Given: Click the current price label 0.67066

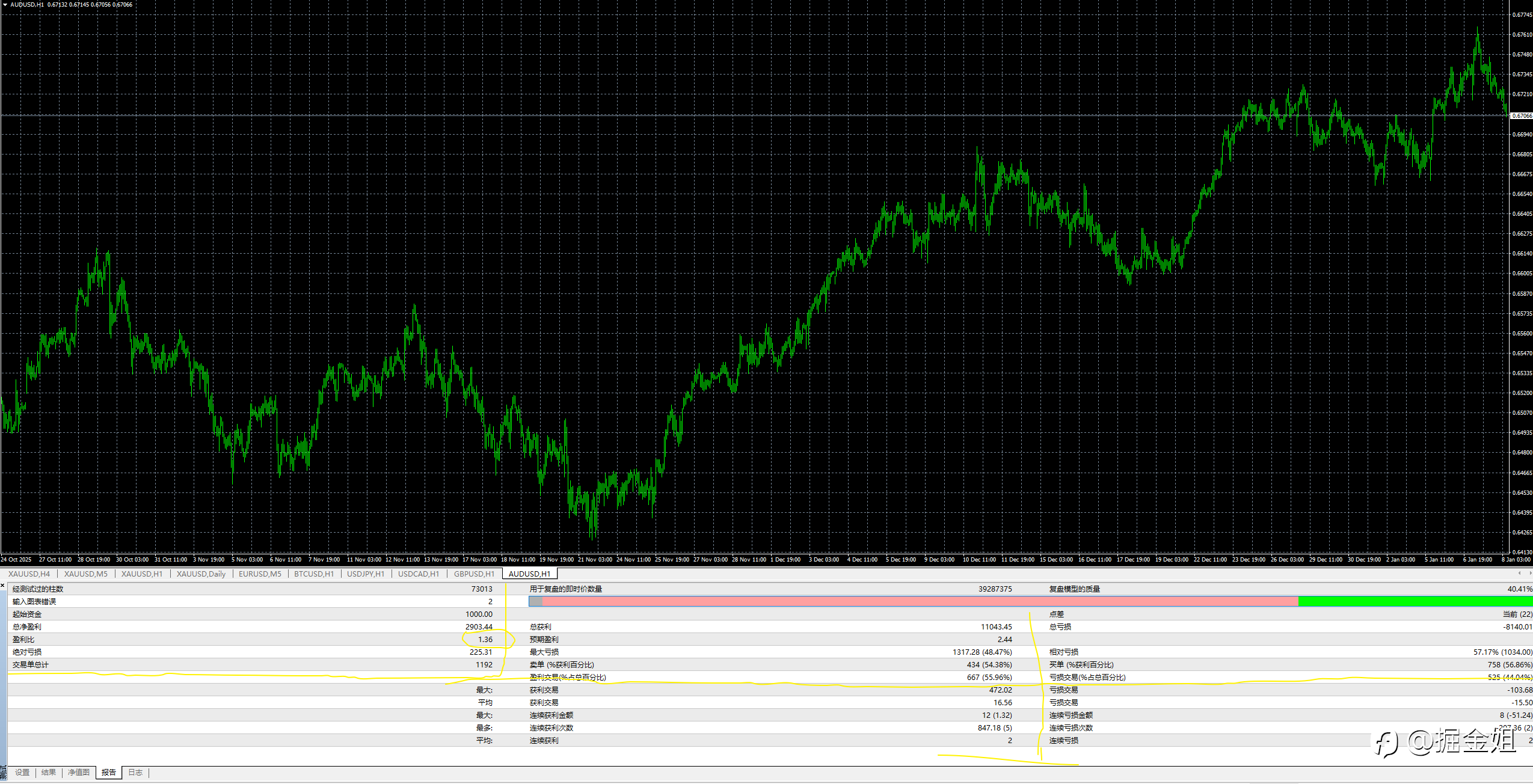Looking at the screenshot, I should [1522, 115].
